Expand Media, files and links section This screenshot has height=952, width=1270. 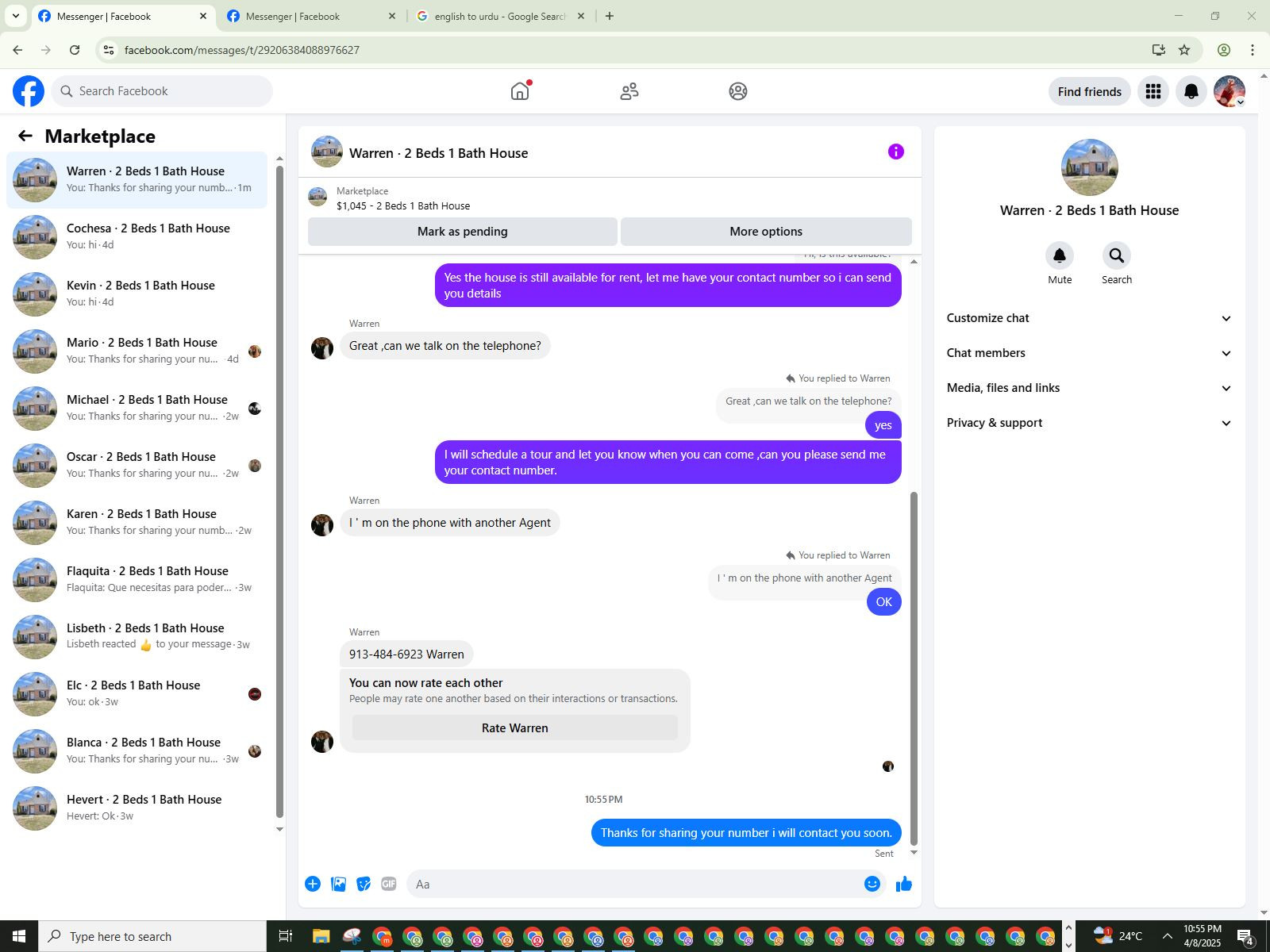tap(1089, 388)
